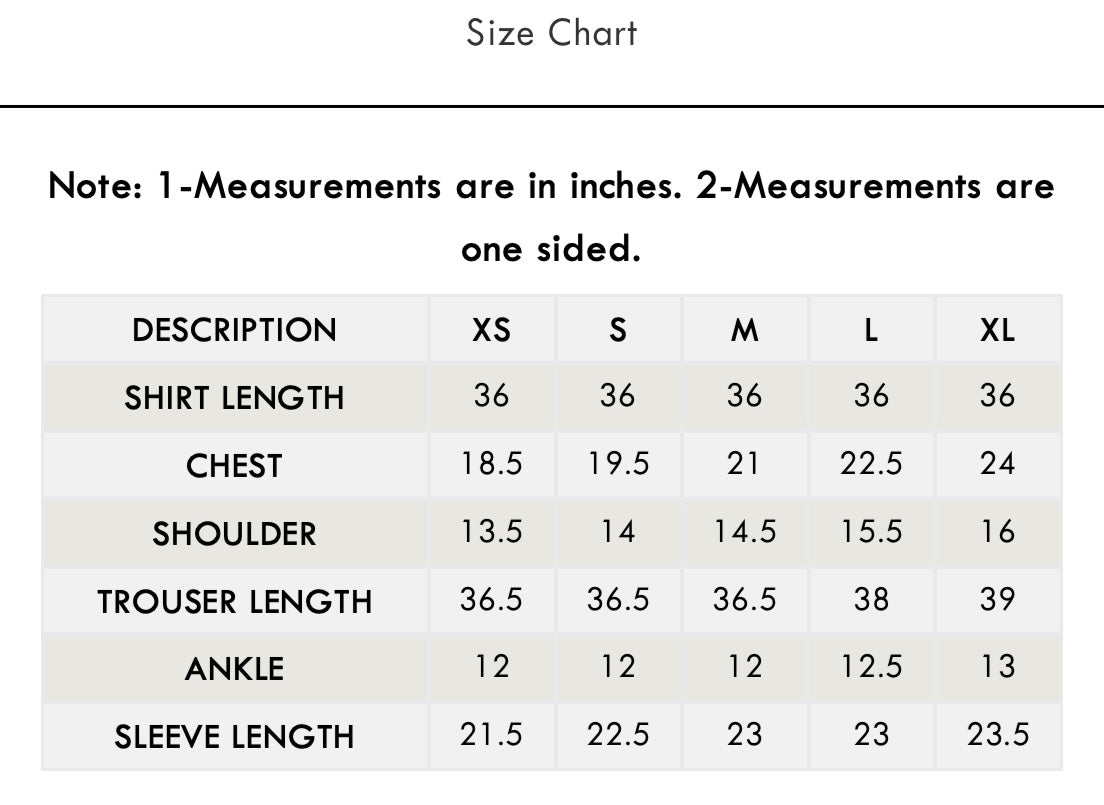1104x805 pixels.
Task: Select the S size column header
Action: coord(617,330)
